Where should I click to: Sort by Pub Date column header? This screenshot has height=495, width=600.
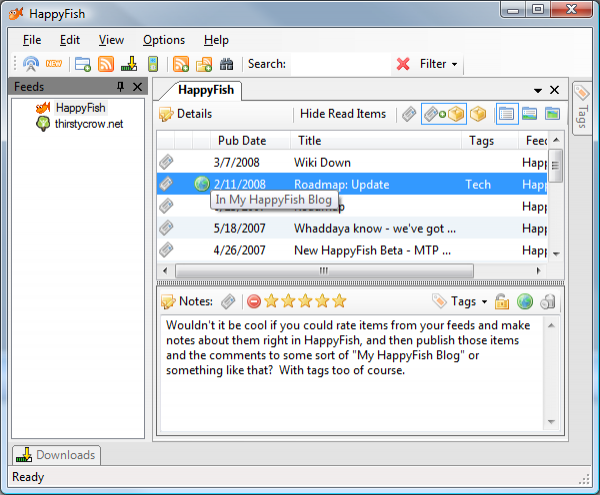point(250,141)
